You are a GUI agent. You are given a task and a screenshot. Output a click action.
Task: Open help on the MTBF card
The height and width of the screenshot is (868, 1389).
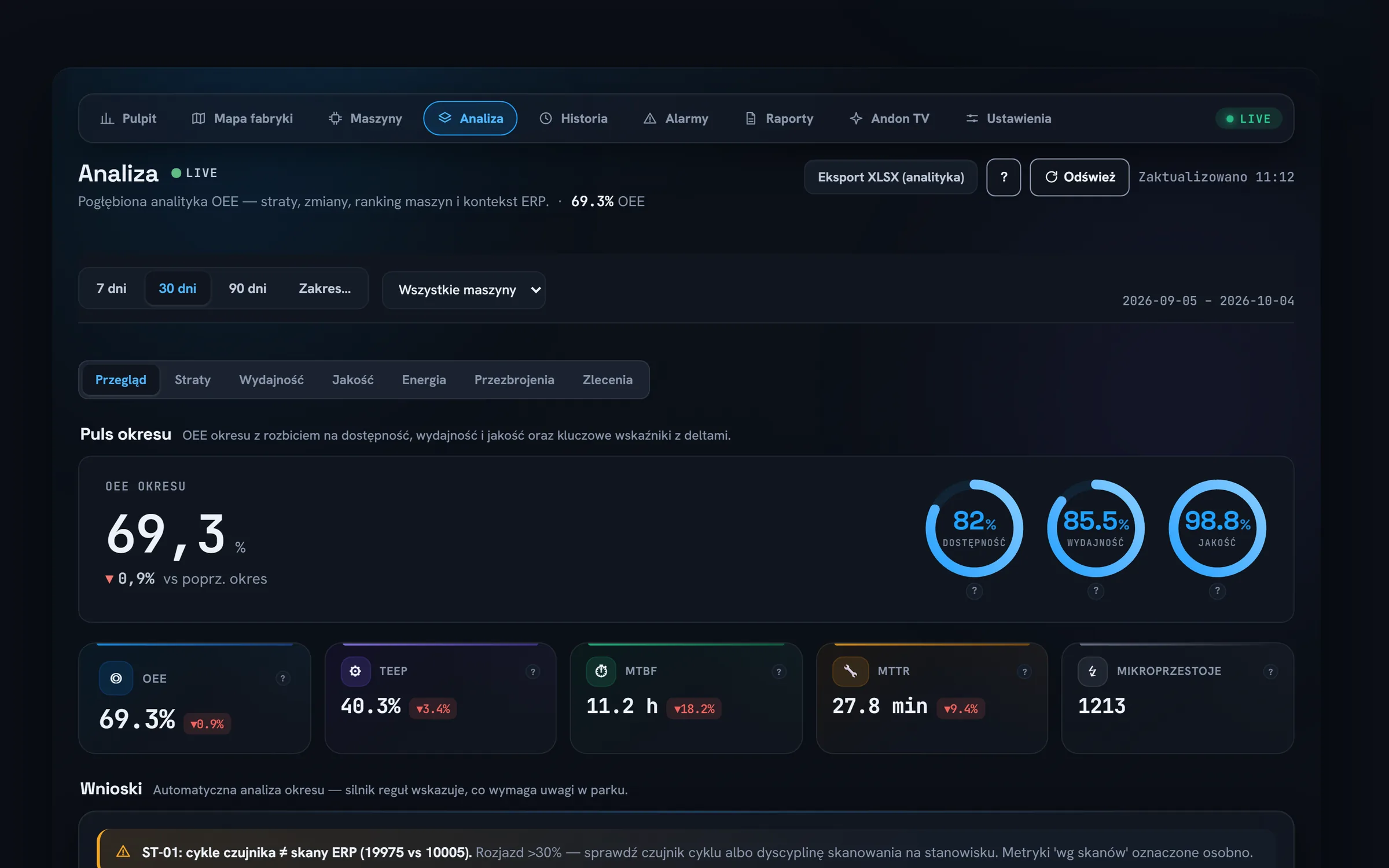tap(779, 672)
